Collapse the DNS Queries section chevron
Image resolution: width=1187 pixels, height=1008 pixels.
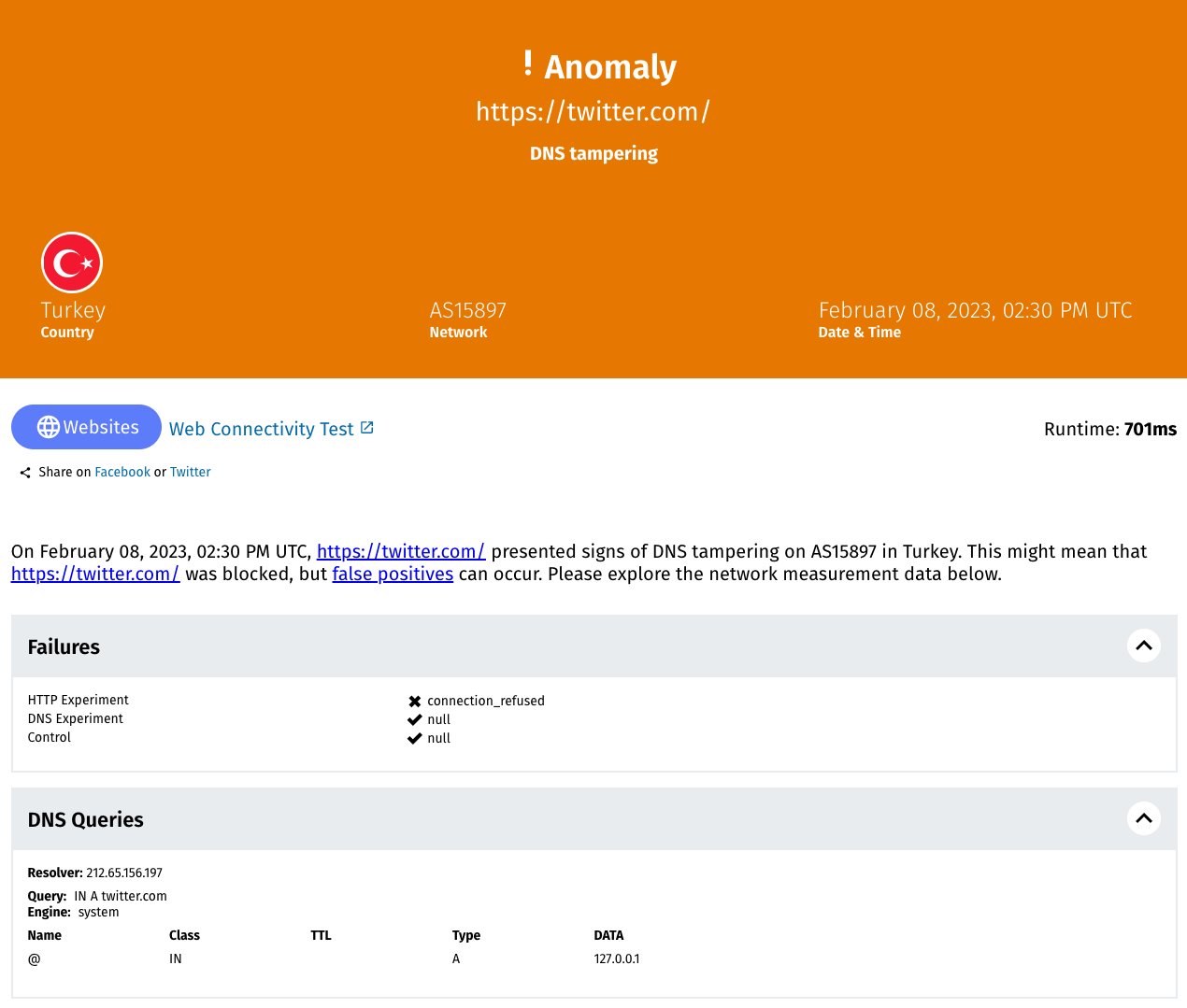[1143, 818]
